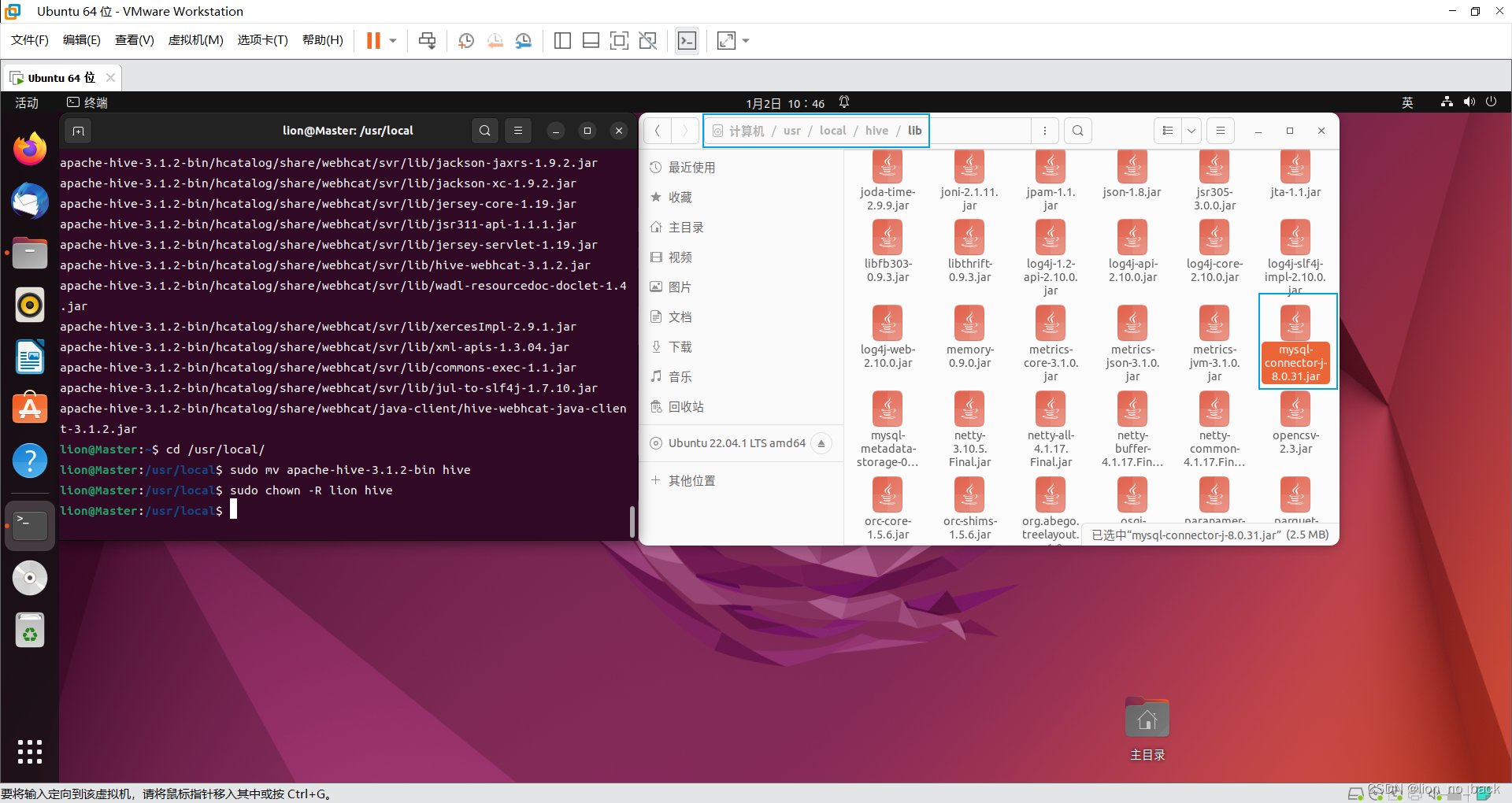Select 收藏 in Files sidebar
The height and width of the screenshot is (803, 1512).
[x=740, y=197]
